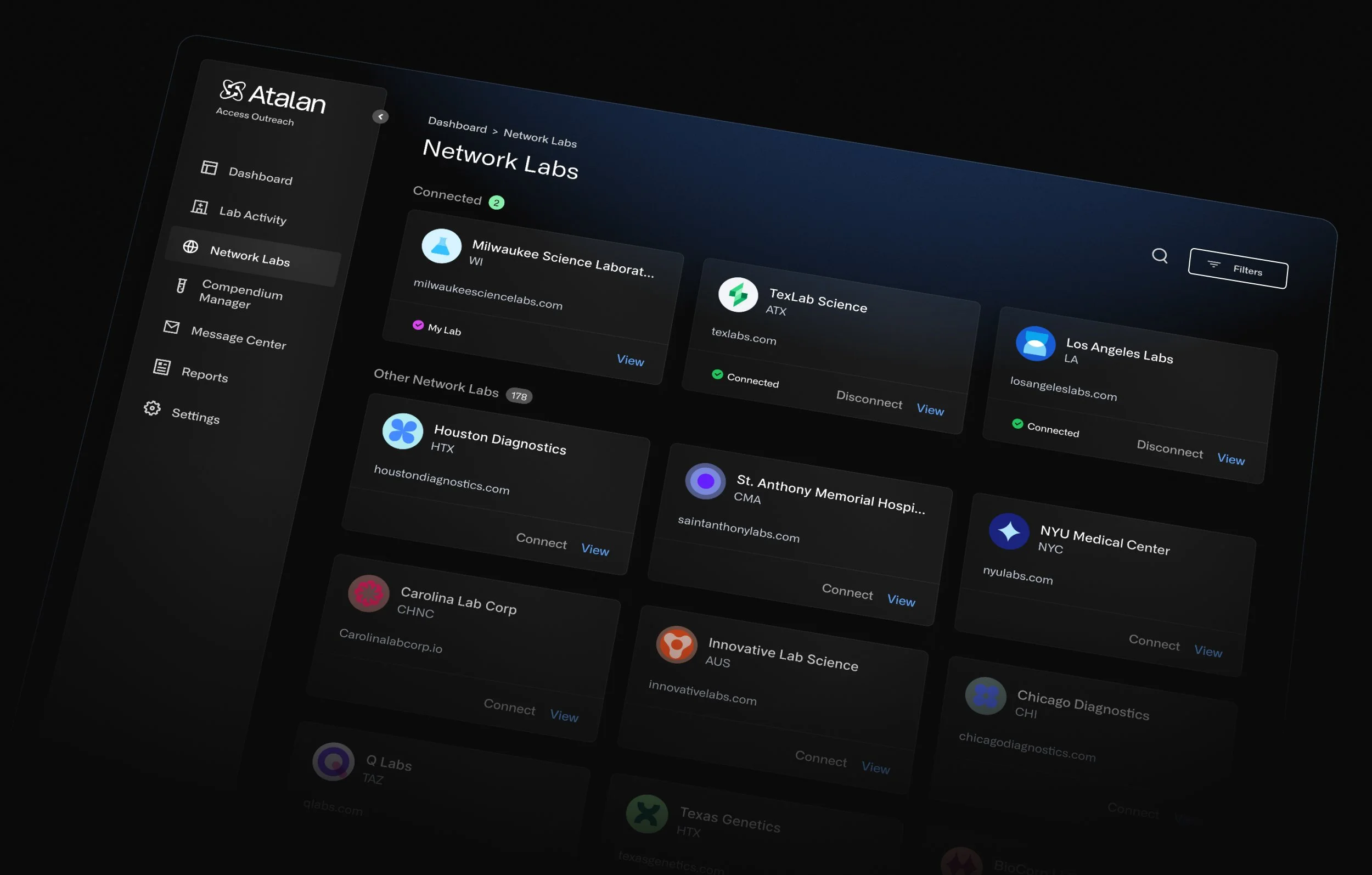
Task: Disconnect Los Angeles Labs
Action: tap(1169, 448)
